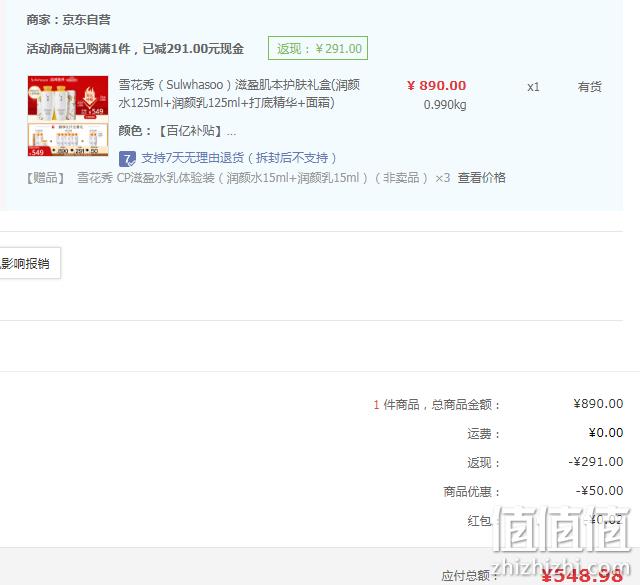
Task: Select the 运费 ¥0.00 value
Action: [606, 433]
